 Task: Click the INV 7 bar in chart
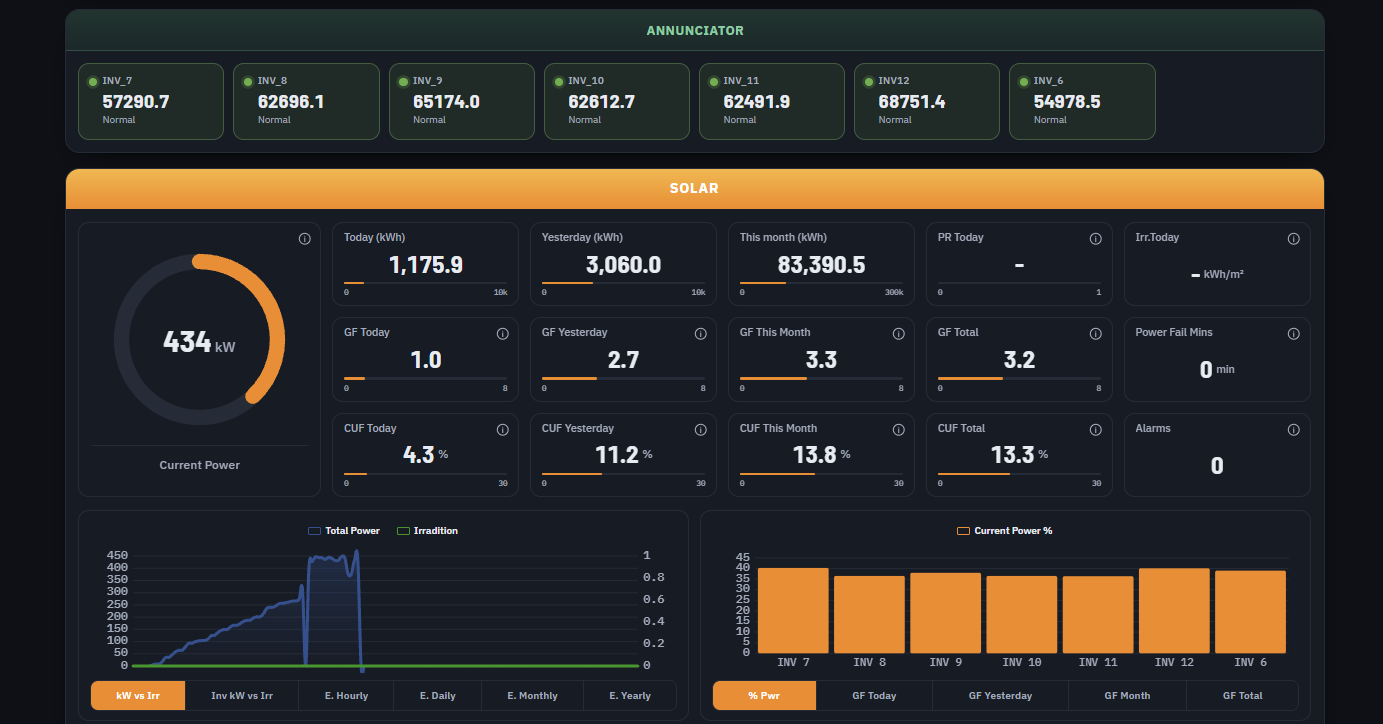pyautogui.click(x=793, y=611)
